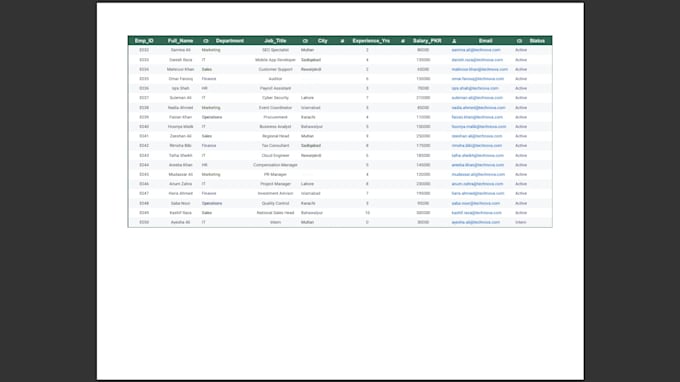The width and height of the screenshot is (680, 382).
Task: Click the 'Event Coordinator' cell
Action: click(275, 108)
